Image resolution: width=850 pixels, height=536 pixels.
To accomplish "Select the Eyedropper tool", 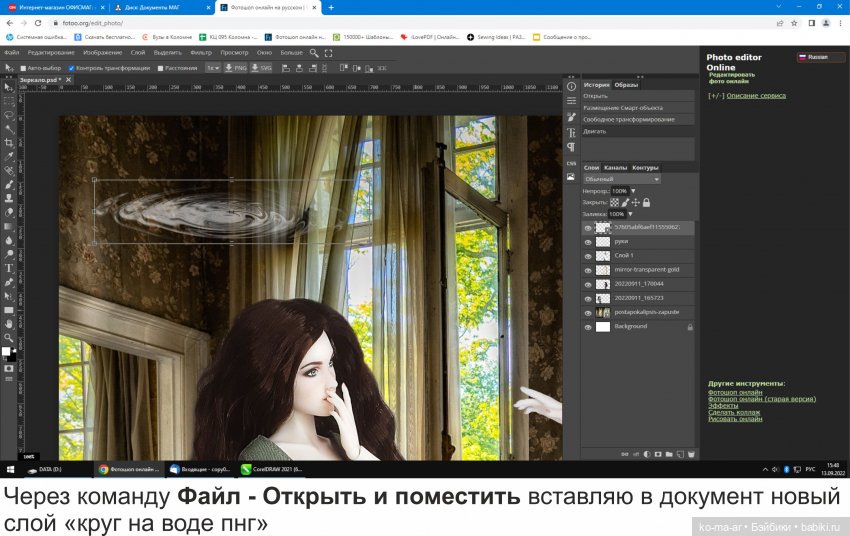I will pyautogui.click(x=9, y=157).
